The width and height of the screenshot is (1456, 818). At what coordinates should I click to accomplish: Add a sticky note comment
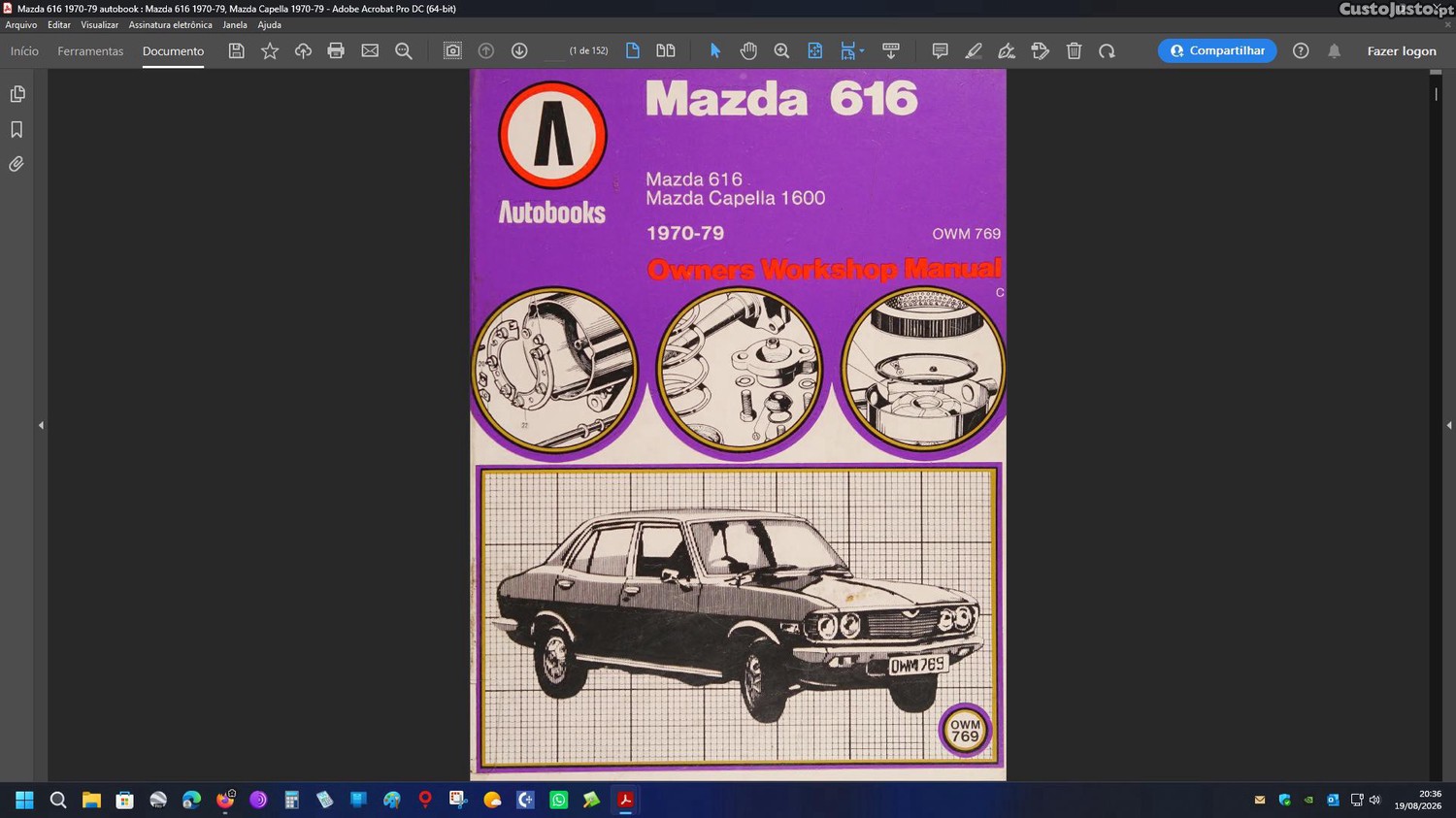(940, 50)
